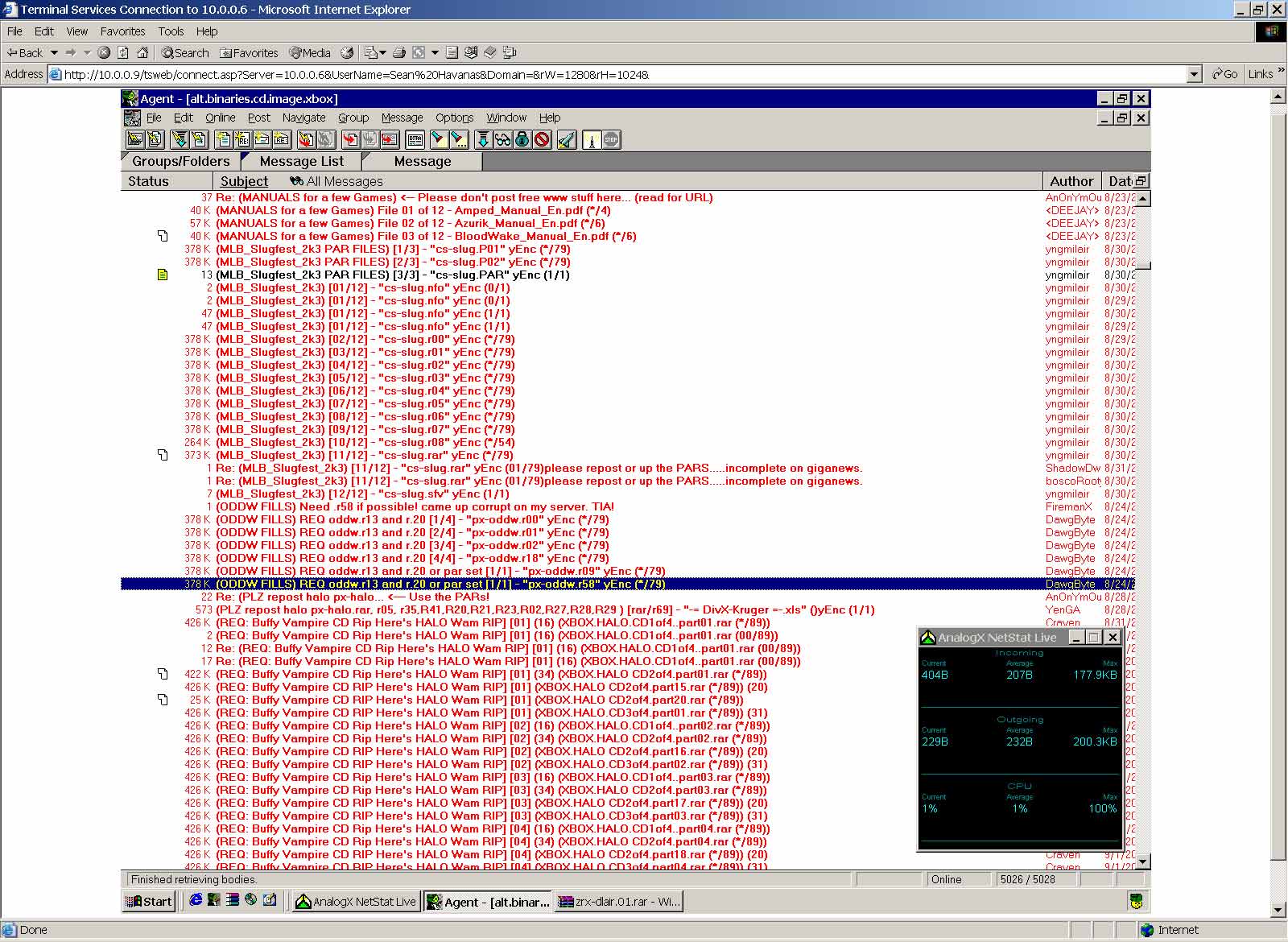1288x942 pixels.
Task: Sort messages by the Author column header
Action: 1071,182
